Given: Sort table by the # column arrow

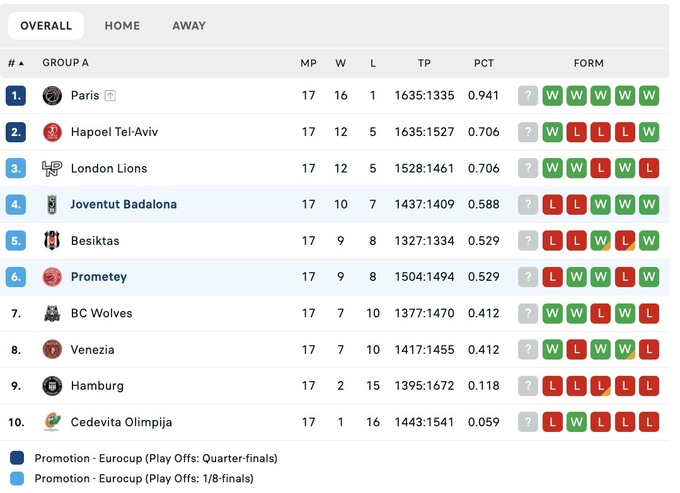Looking at the screenshot, I should (x=21, y=63).
